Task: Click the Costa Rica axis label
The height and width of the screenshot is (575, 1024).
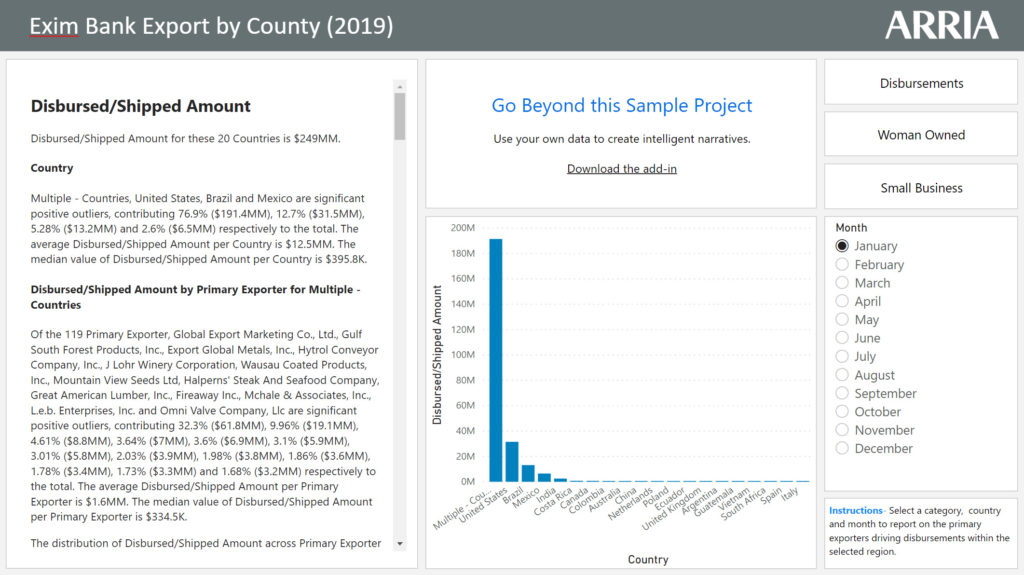Action: click(552, 501)
